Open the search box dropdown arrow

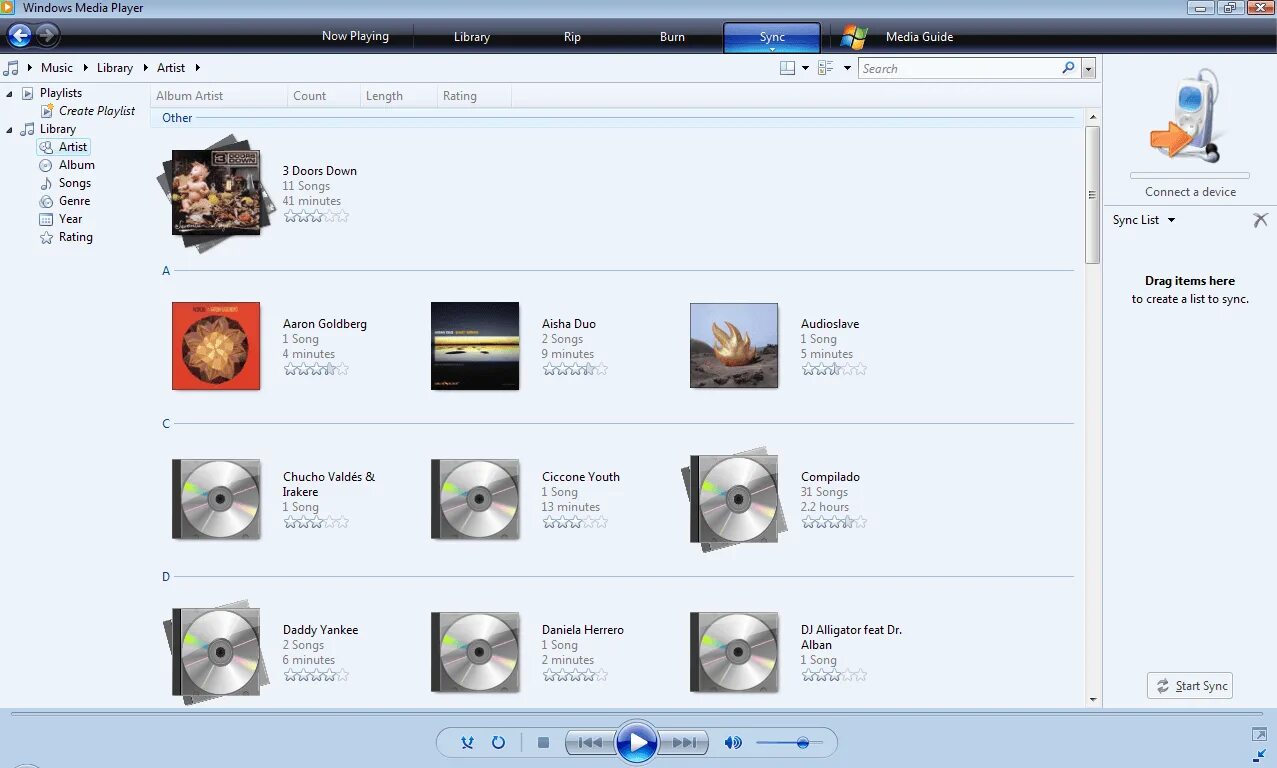1089,69
